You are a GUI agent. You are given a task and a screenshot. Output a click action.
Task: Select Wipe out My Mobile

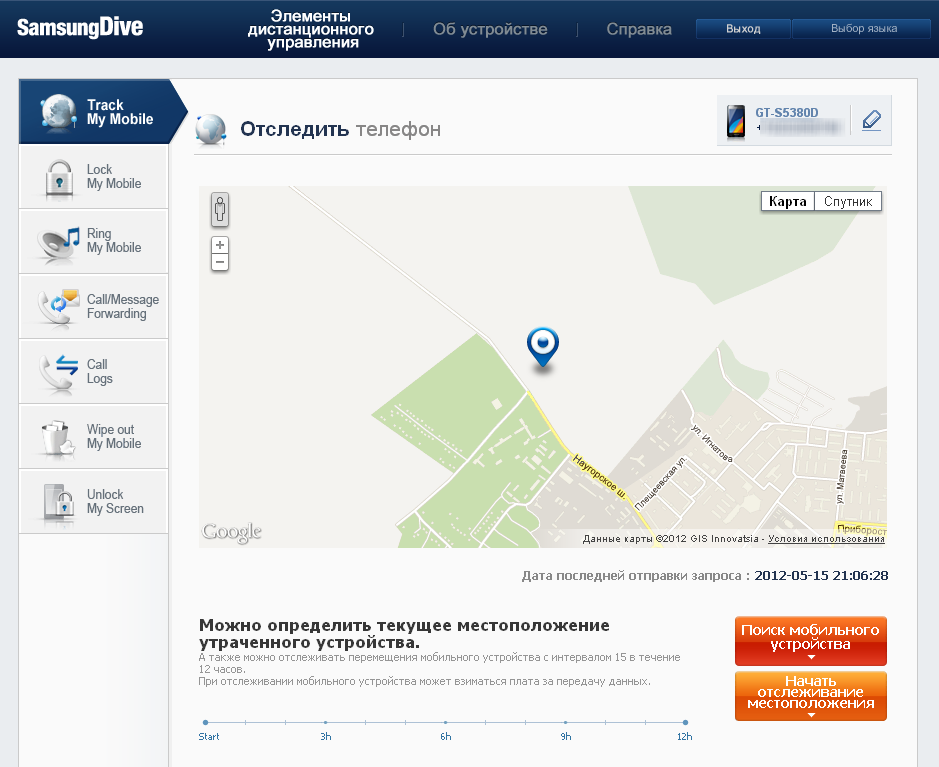tap(93, 436)
